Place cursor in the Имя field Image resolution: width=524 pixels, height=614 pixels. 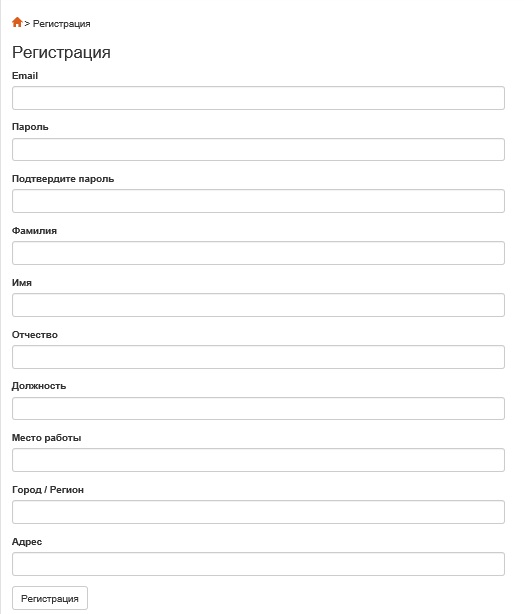click(x=258, y=305)
